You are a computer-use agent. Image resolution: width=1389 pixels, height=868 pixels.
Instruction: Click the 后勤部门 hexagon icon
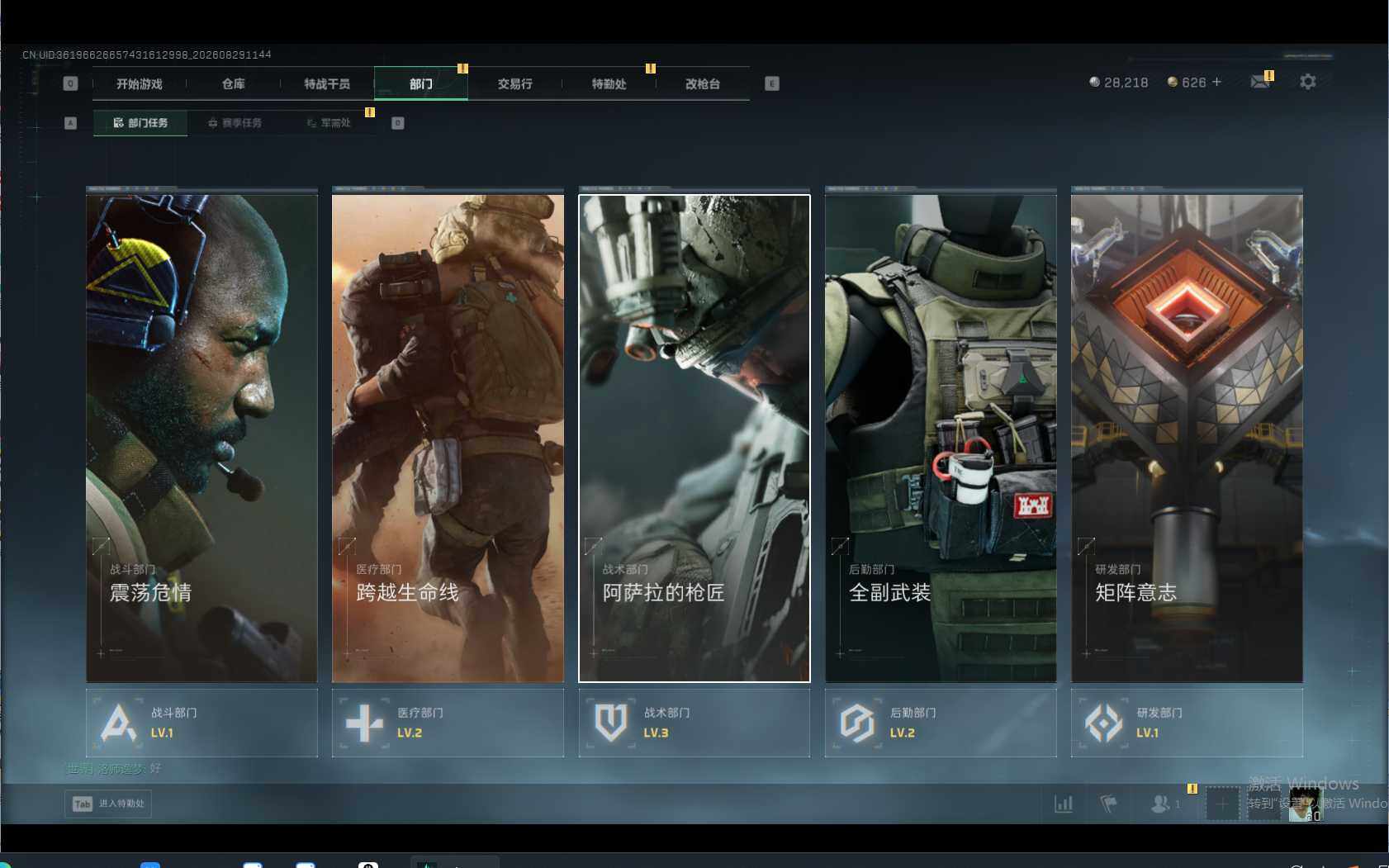pos(856,723)
